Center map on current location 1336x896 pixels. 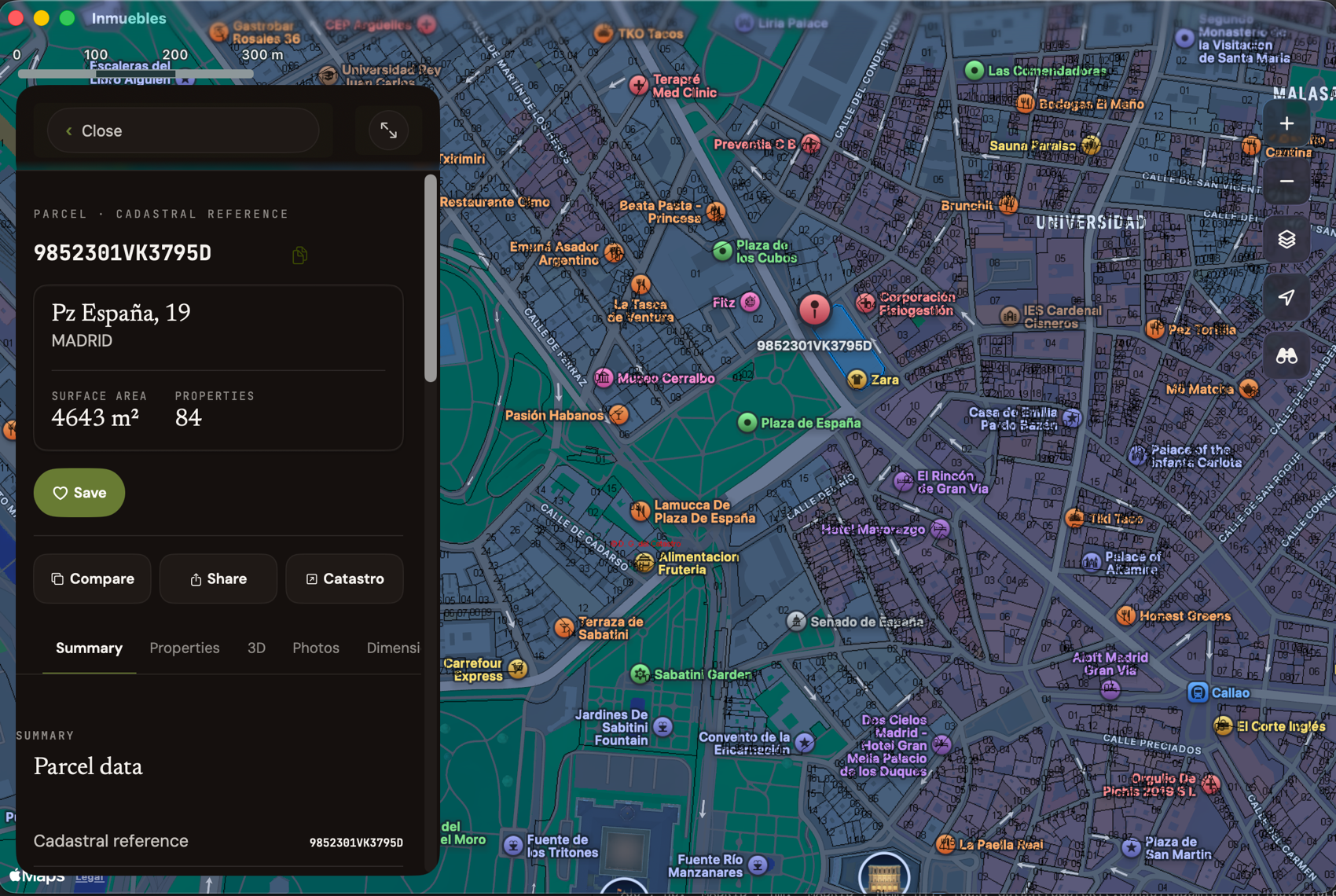coord(1286,297)
